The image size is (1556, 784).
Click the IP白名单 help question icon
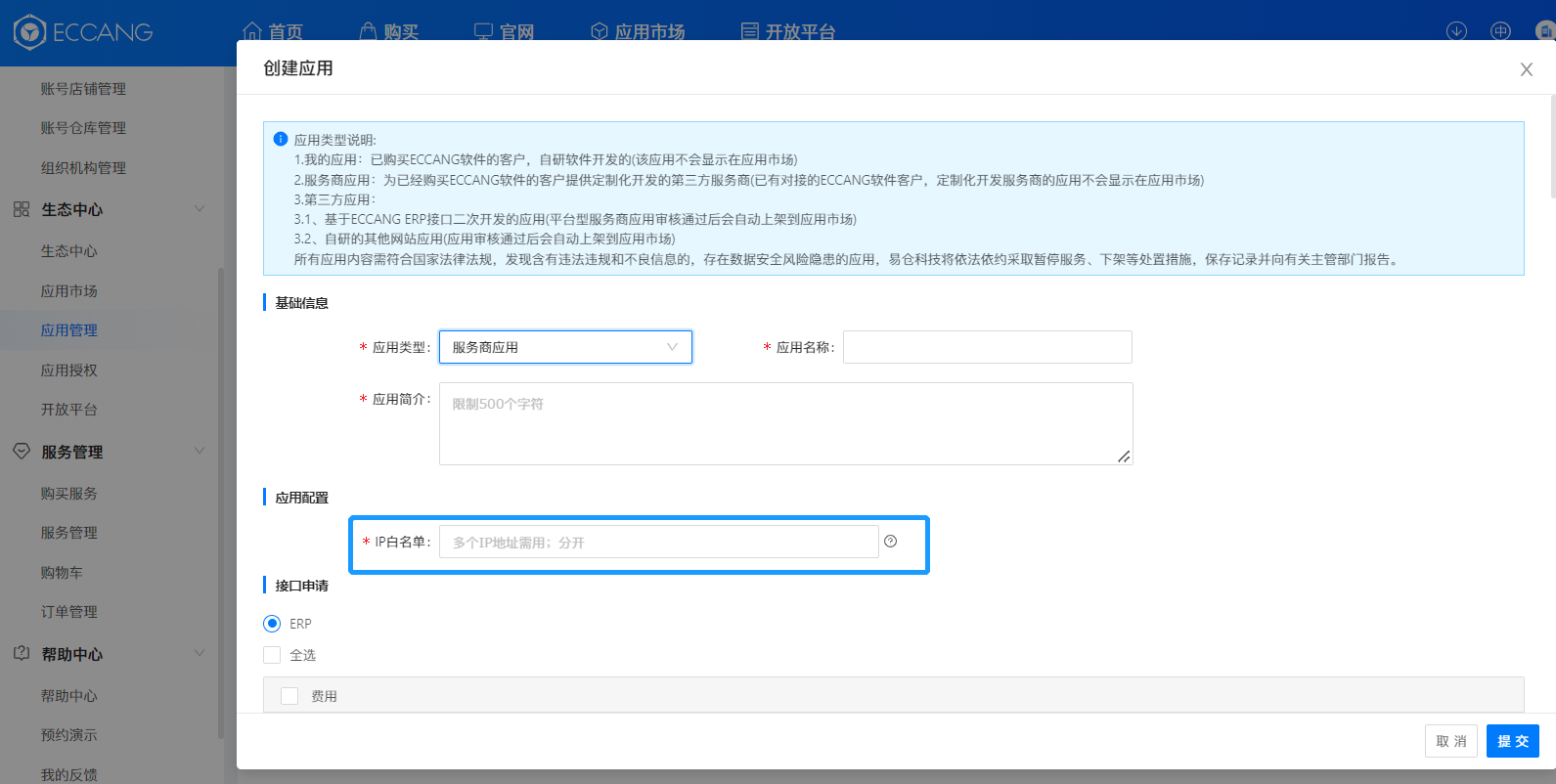pos(890,542)
